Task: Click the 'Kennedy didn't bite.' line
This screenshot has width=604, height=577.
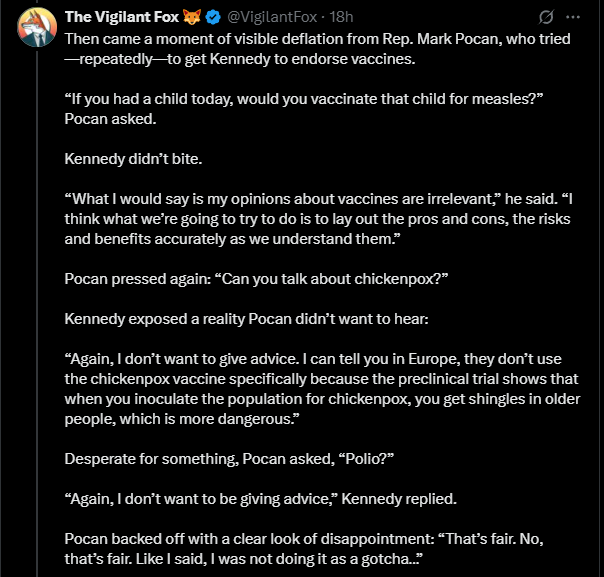Action: click(x=133, y=159)
